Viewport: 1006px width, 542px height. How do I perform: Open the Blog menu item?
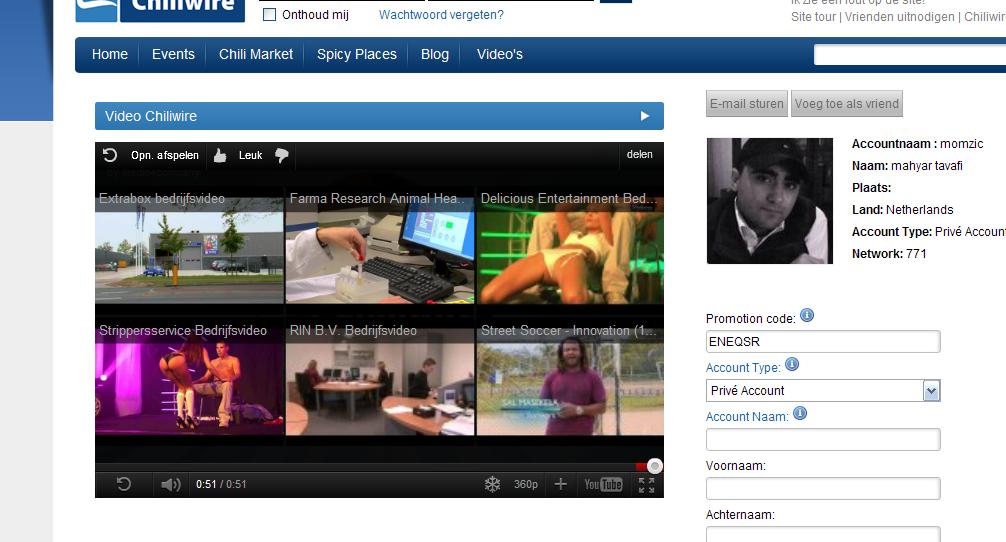435,55
